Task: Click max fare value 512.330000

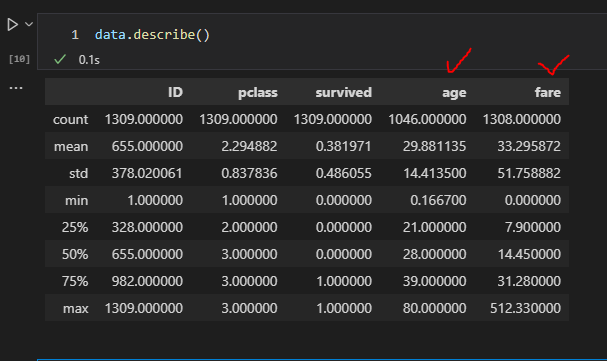Action: 525,308
